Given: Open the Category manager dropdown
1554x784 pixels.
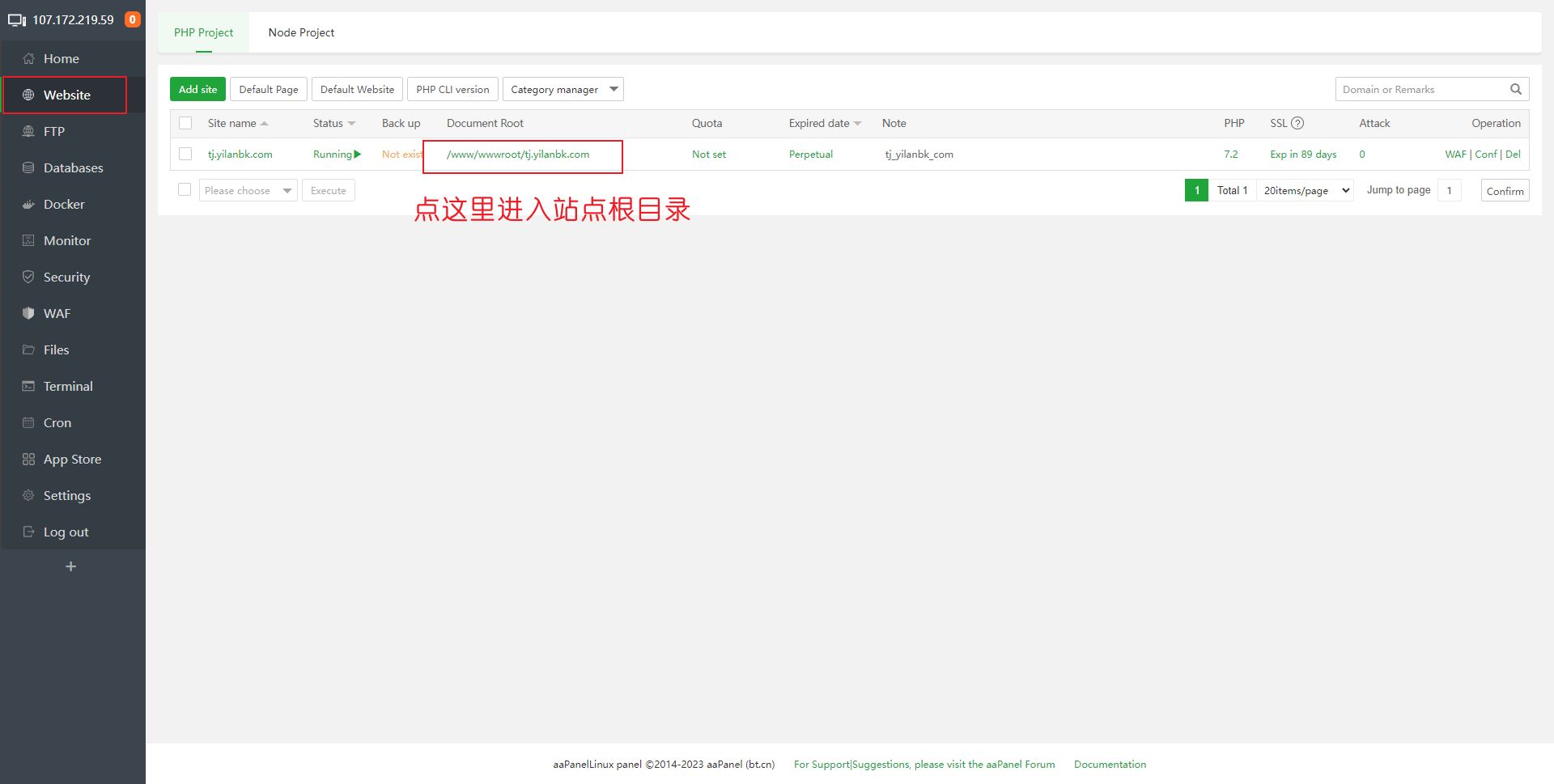Looking at the screenshot, I should pos(563,89).
